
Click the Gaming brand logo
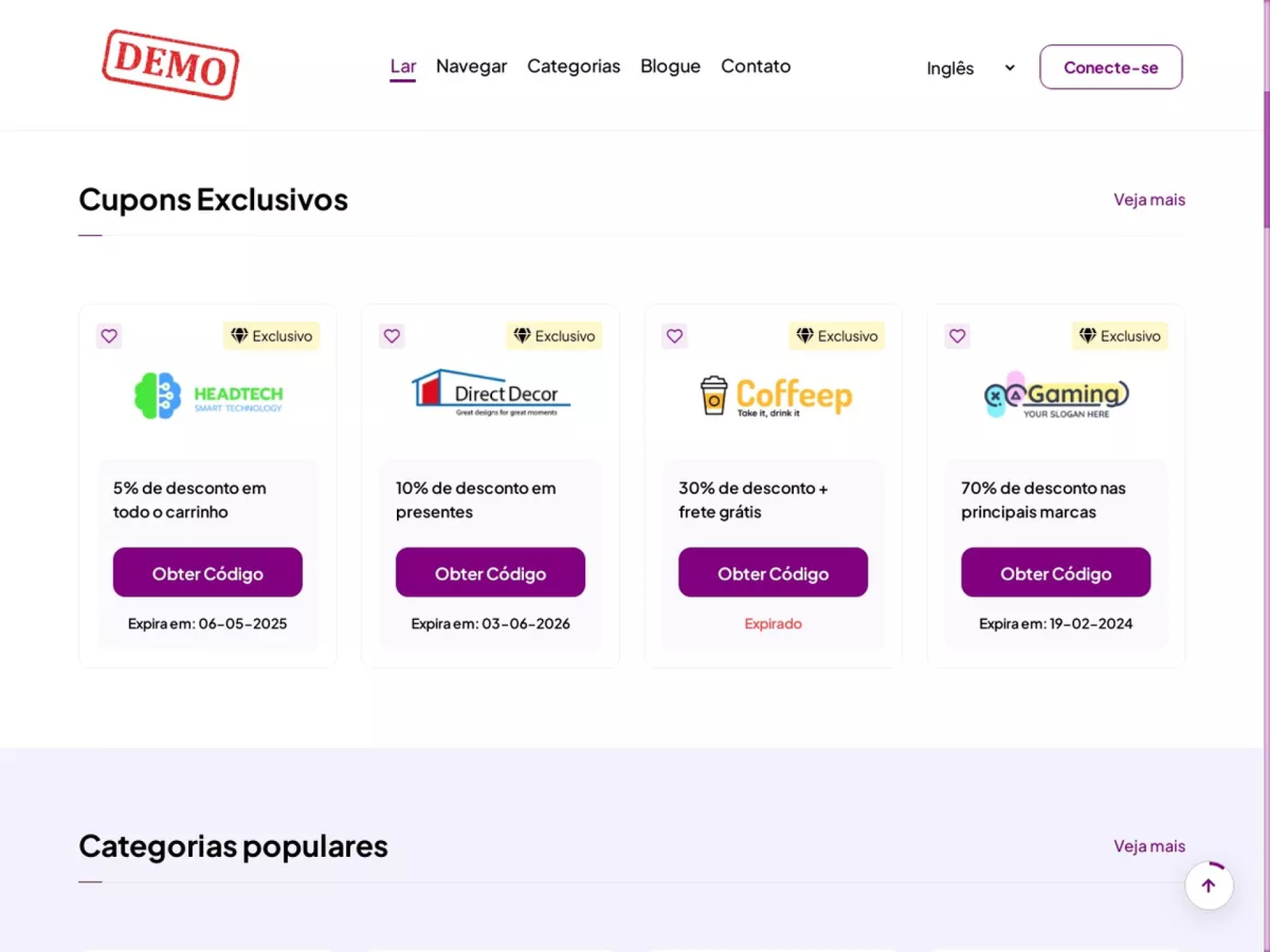(1056, 394)
